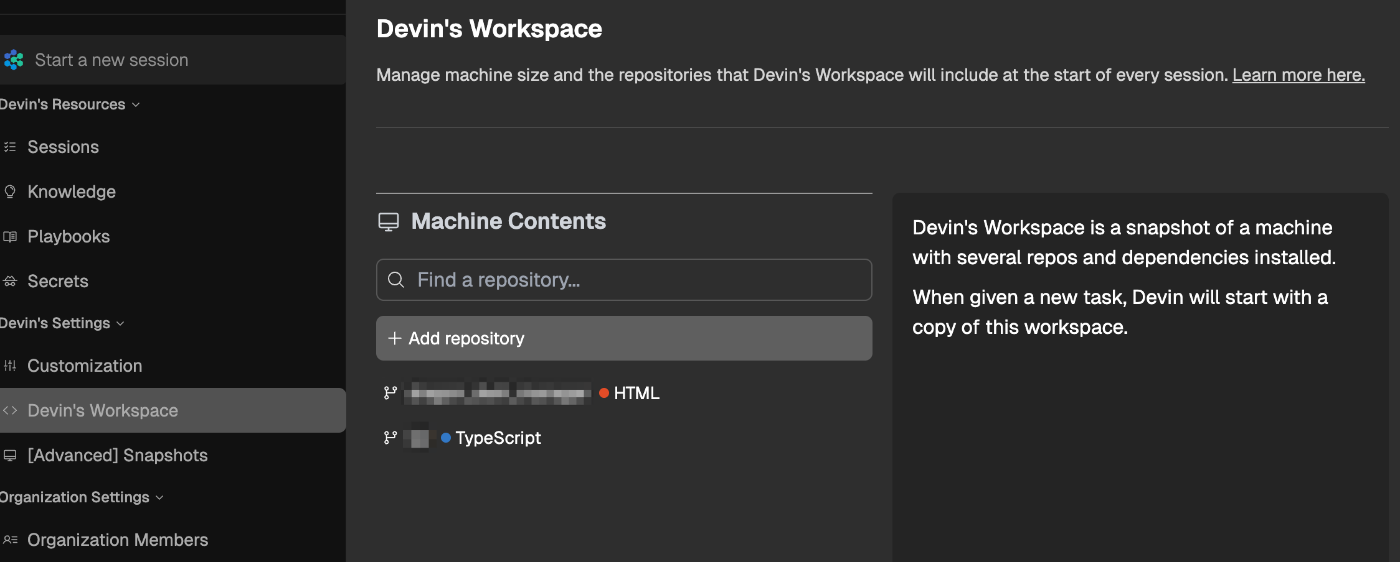Open the Devin's Workspace menu item

[x=102, y=411]
